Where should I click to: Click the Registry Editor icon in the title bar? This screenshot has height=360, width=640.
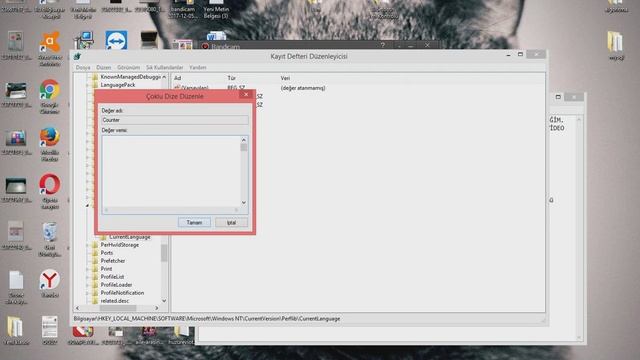point(78,56)
